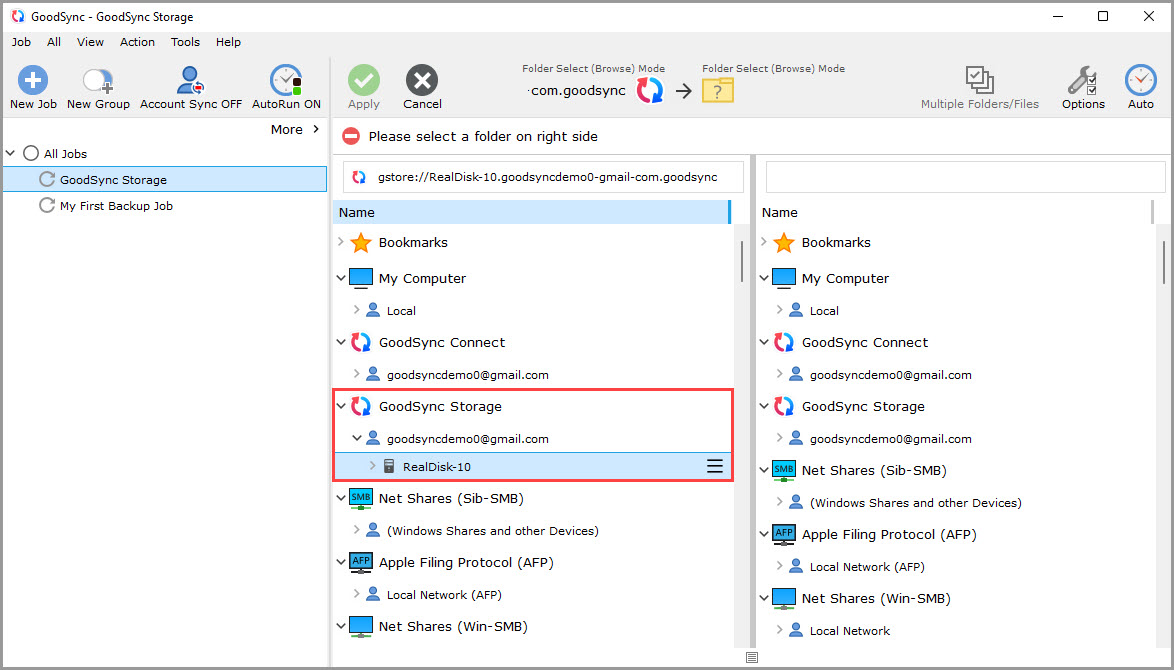Click left pane Net Shares (Win-SMB) icon
The width and height of the screenshot is (1174, 670).
click(x=361, y=627)
